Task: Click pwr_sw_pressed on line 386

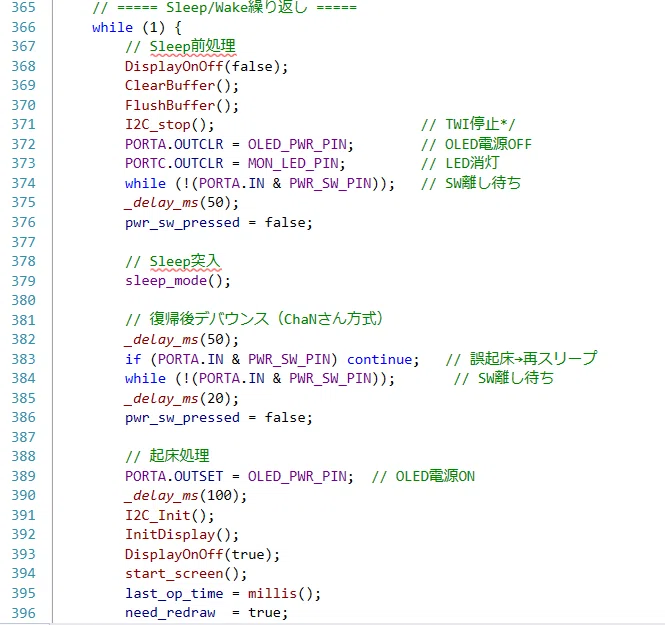Action: [182, 418]
